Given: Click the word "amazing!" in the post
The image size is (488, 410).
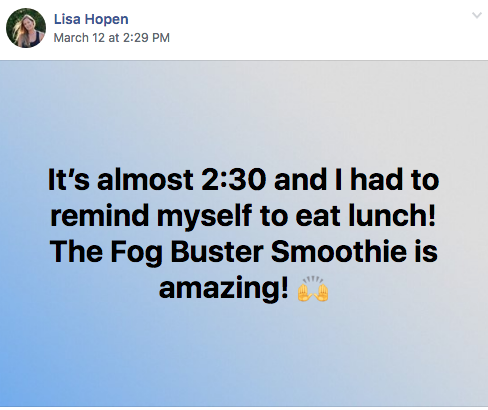Looking at the screenshot, I should point(223,289).
